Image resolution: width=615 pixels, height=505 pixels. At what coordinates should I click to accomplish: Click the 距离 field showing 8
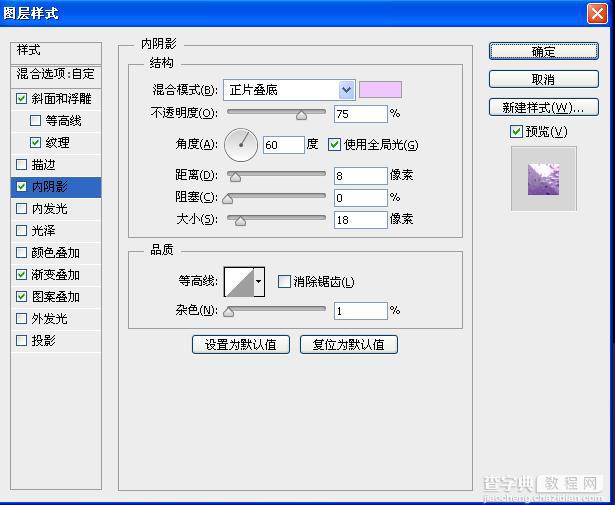360,176
